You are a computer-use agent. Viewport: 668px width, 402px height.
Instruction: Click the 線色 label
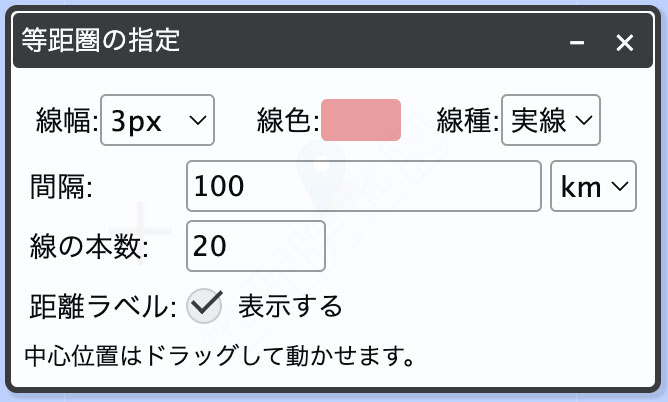pos(288,121)
